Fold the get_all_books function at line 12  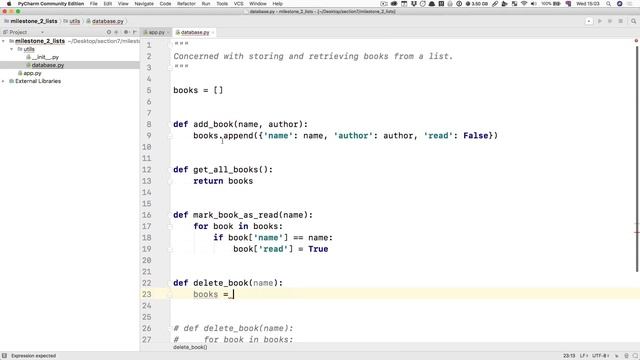pos(170,170)
